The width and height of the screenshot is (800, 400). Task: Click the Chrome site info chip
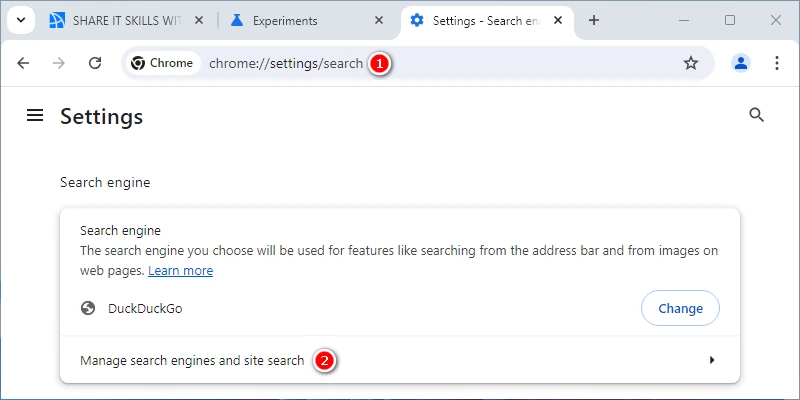click(x=163, y=63)
